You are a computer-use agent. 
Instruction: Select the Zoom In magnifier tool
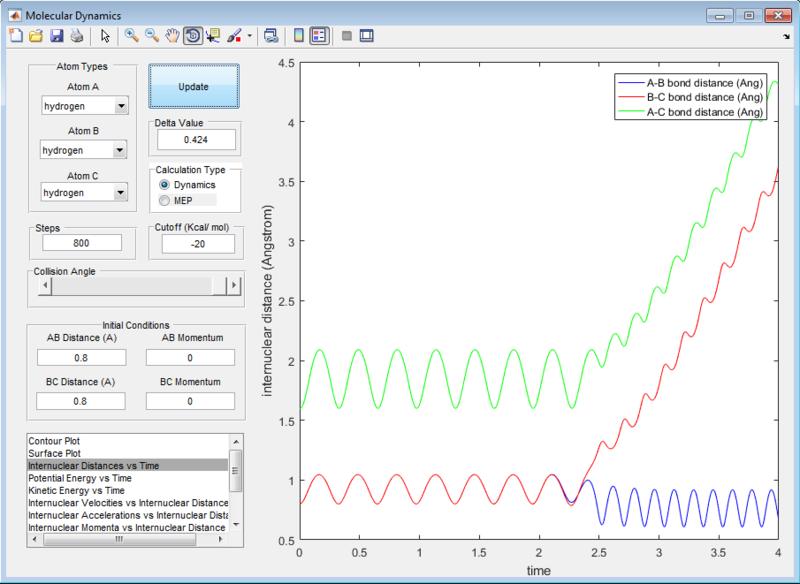[131, 36]
